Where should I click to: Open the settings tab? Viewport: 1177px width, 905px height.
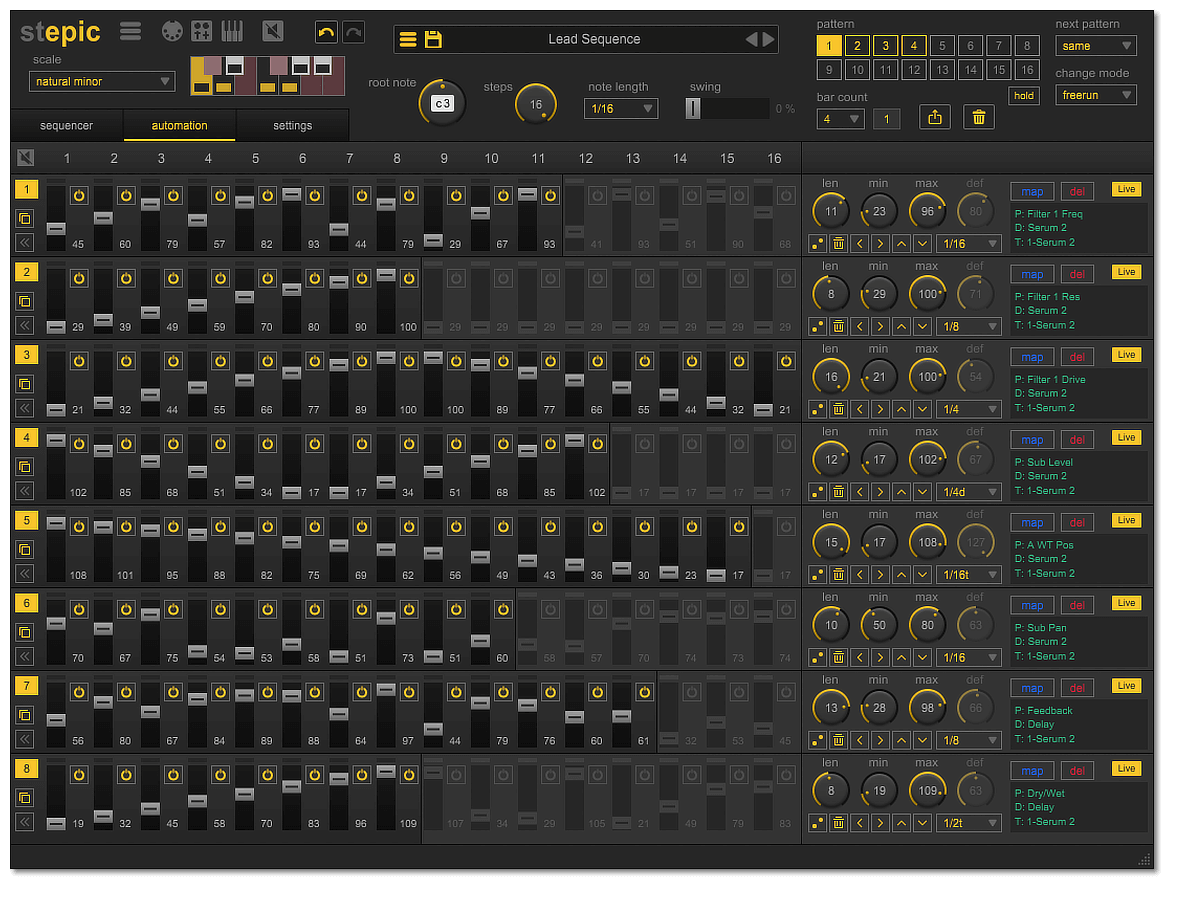293,126
